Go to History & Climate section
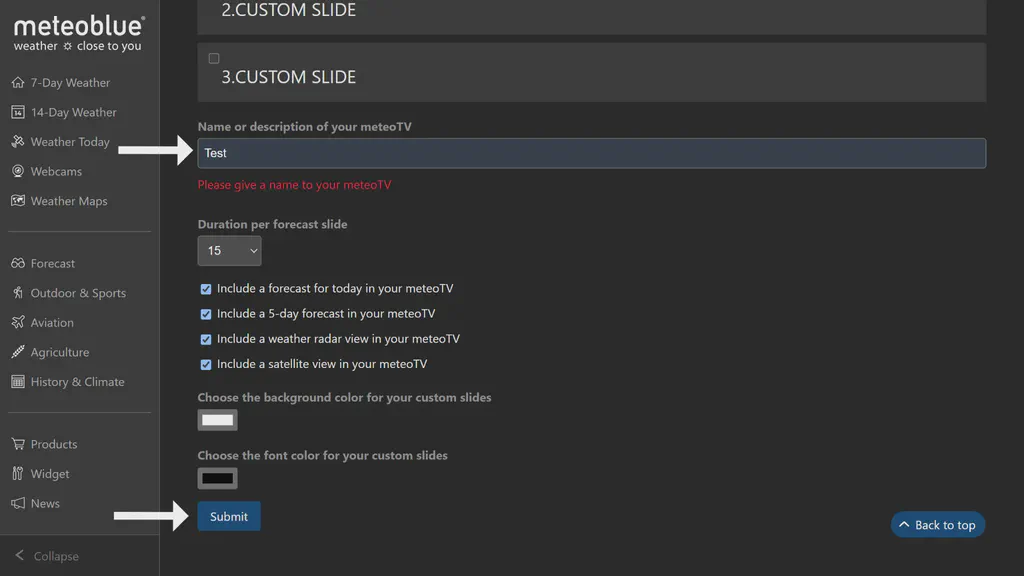 click(x=77, y=382)
